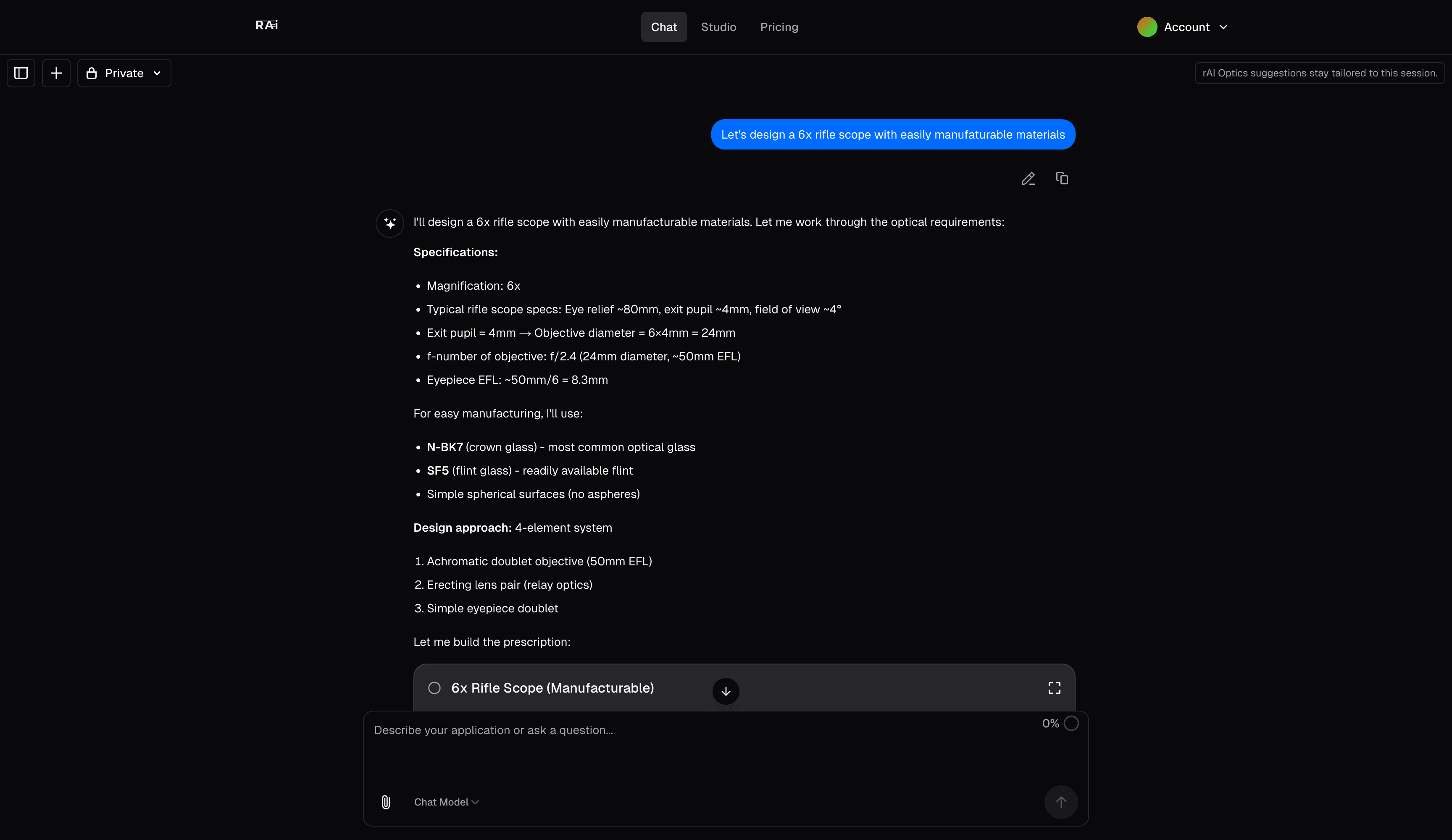Click the assistant sparkle avatar icon
1452x840 pixels.
(x=390, y=223)
